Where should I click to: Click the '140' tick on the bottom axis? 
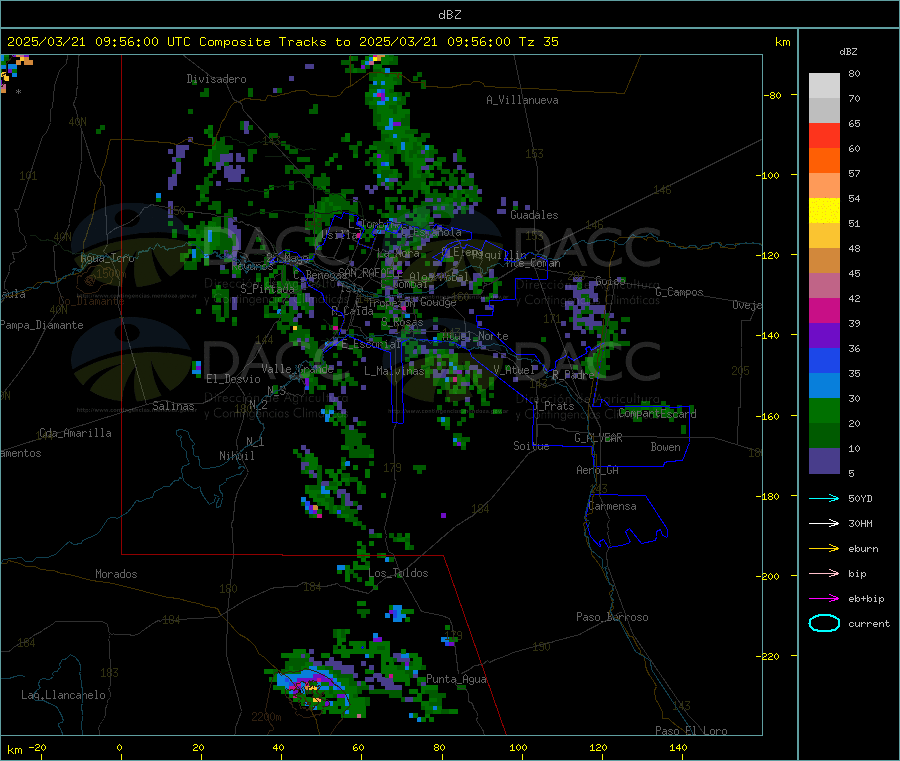[678, 747]
